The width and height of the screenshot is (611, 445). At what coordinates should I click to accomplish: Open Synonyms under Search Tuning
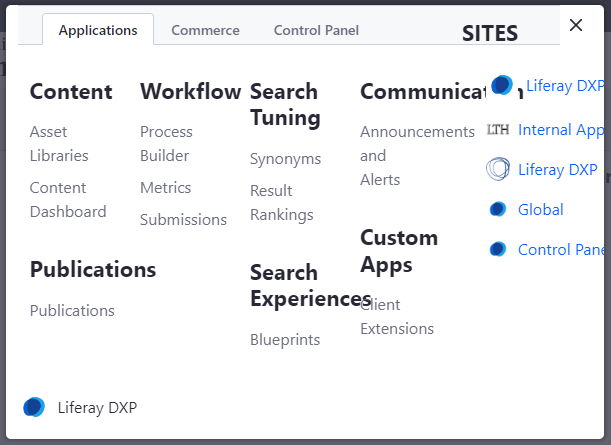pos(286,159)
